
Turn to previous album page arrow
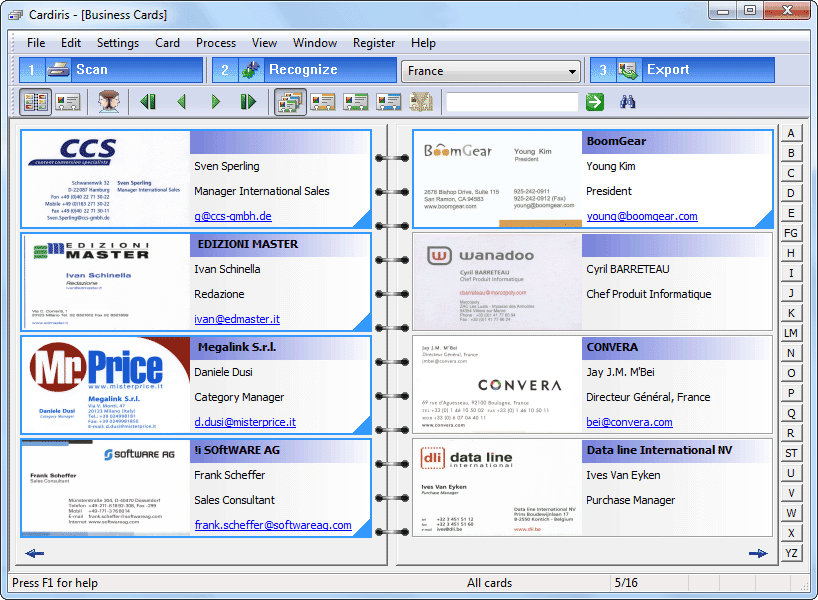click(x=34, y=553)
